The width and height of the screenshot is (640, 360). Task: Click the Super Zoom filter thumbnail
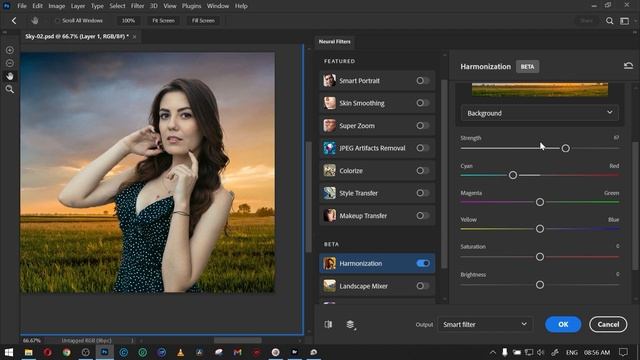[x=329, y=125]
